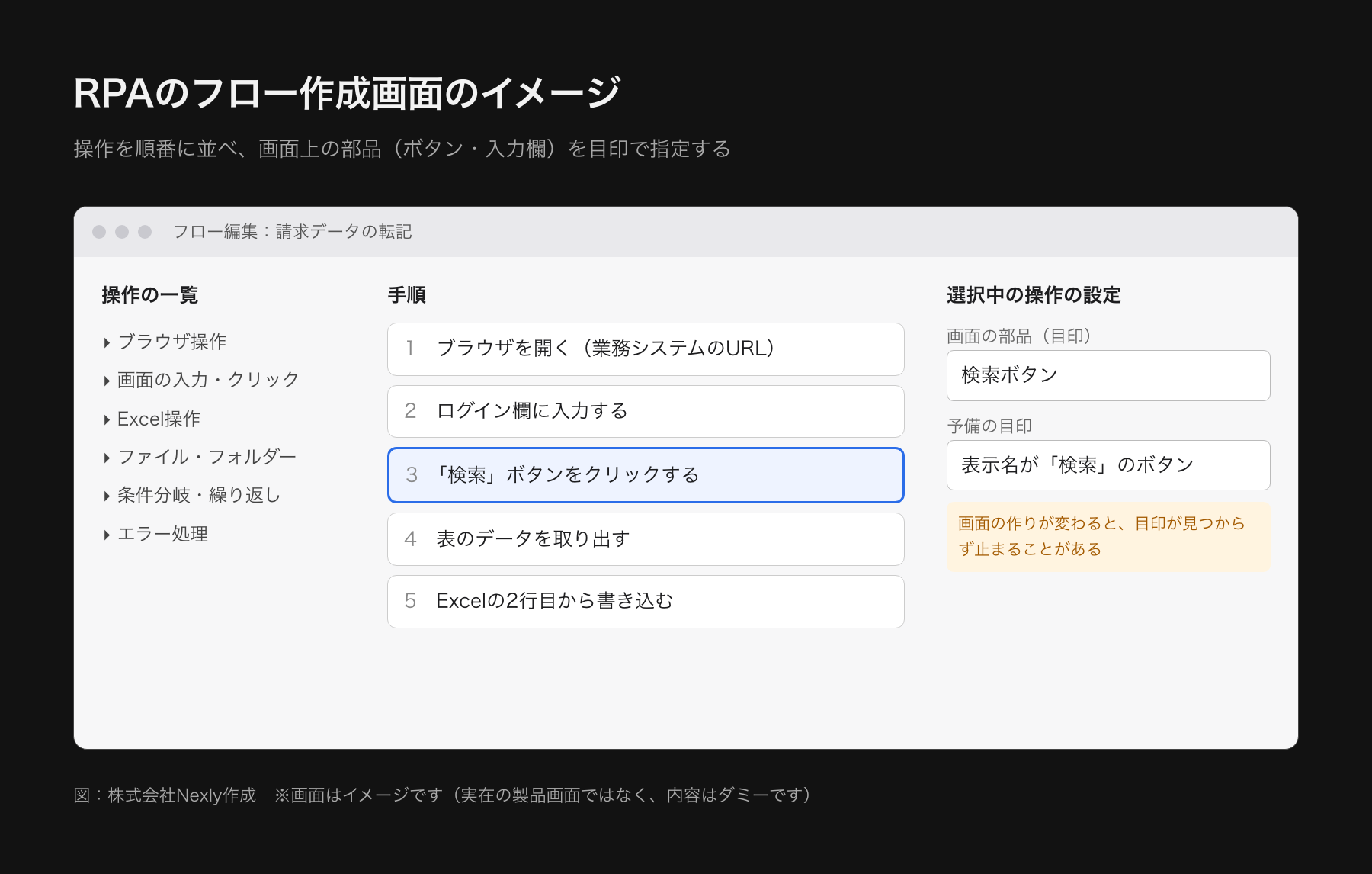Viewport: 1372px width, 874px height.
Task: Expand the ブラウザ操作 category arrow
Action: coord(107,343)
